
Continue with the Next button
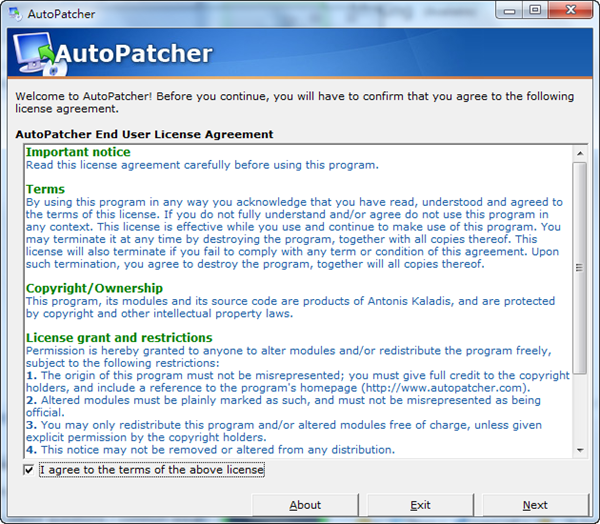click(x=535, y=505)
